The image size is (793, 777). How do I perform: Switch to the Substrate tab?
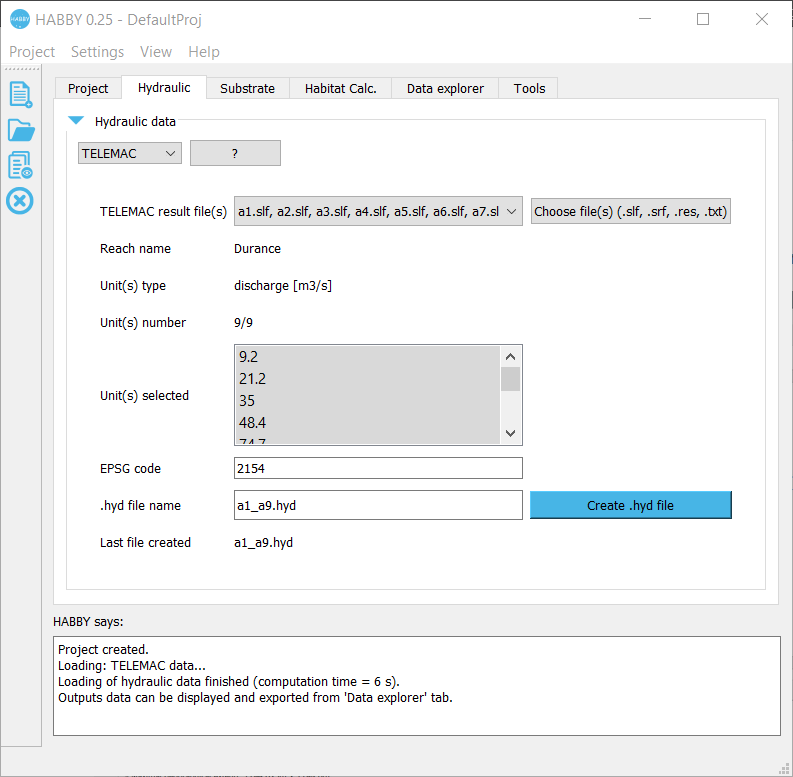click(x=247, y=89)
